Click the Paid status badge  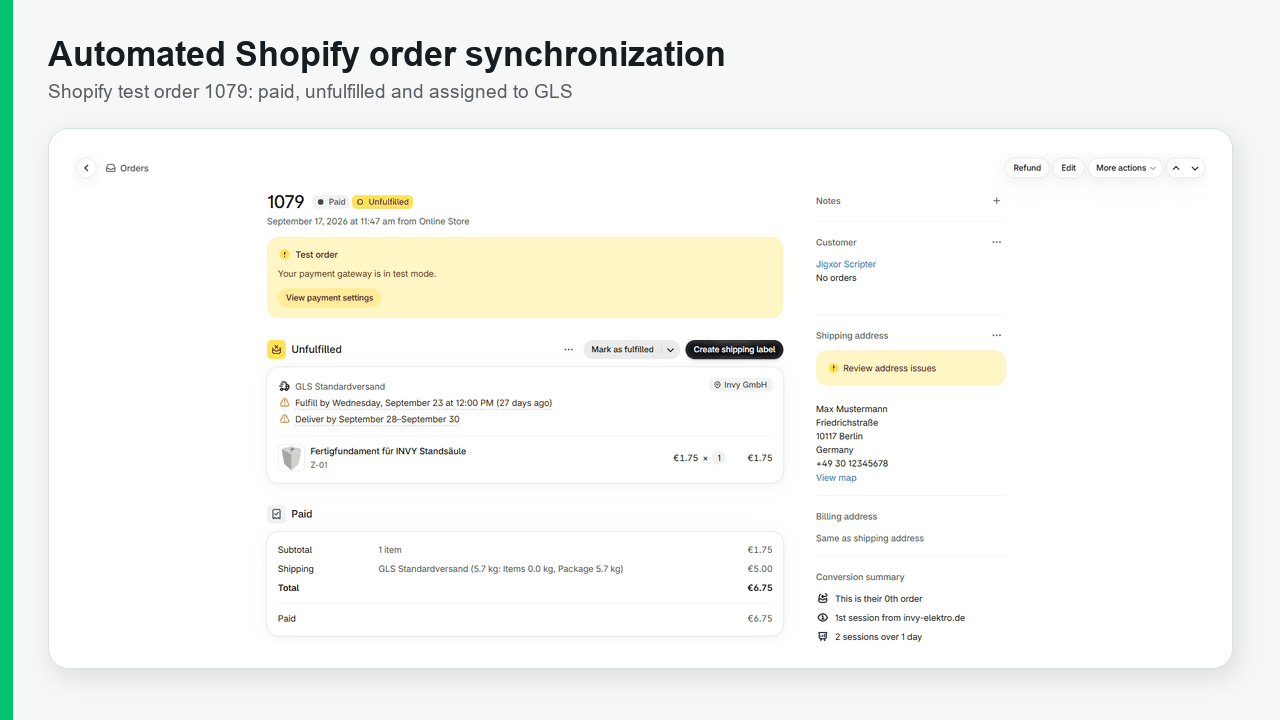pos(331,202)
